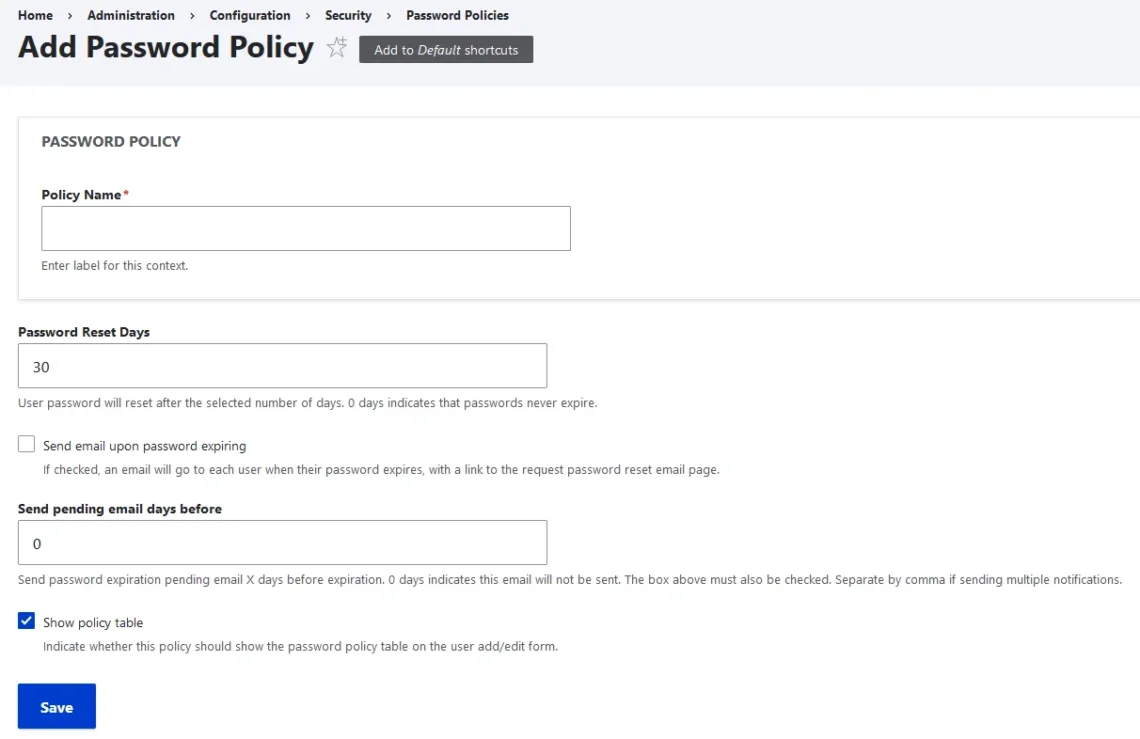Open the Password Policies breadcrumb link

(457, 15)
